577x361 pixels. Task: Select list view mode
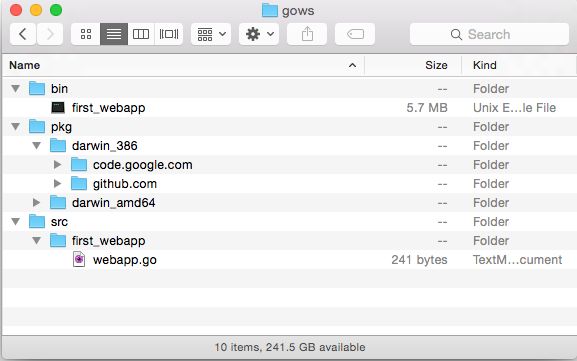[114, 34]
